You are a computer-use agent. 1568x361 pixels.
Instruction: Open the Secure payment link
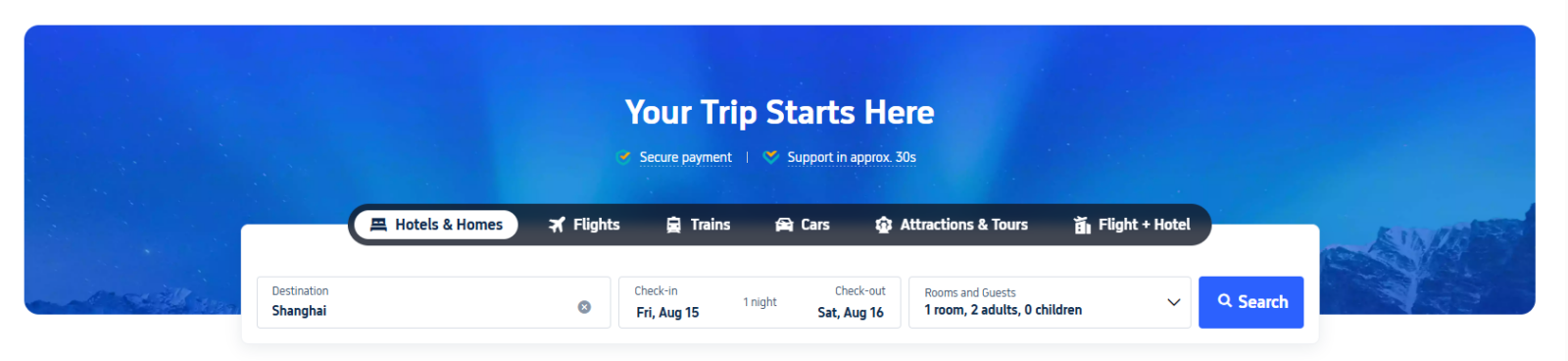[x=685, y=157]
